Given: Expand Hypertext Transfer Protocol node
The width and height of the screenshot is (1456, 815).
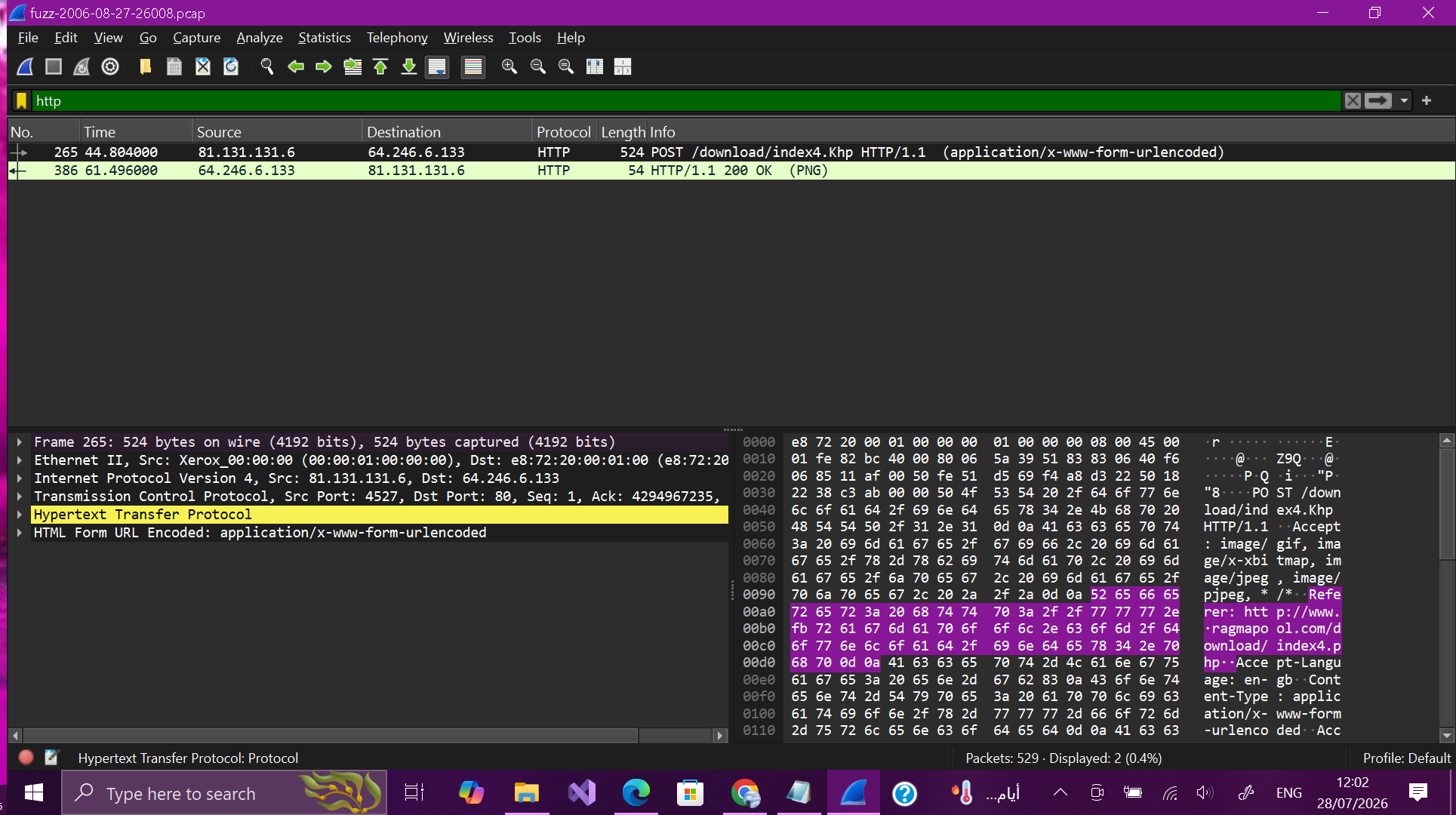Looking at the screenshot, I should pos(20,515).
